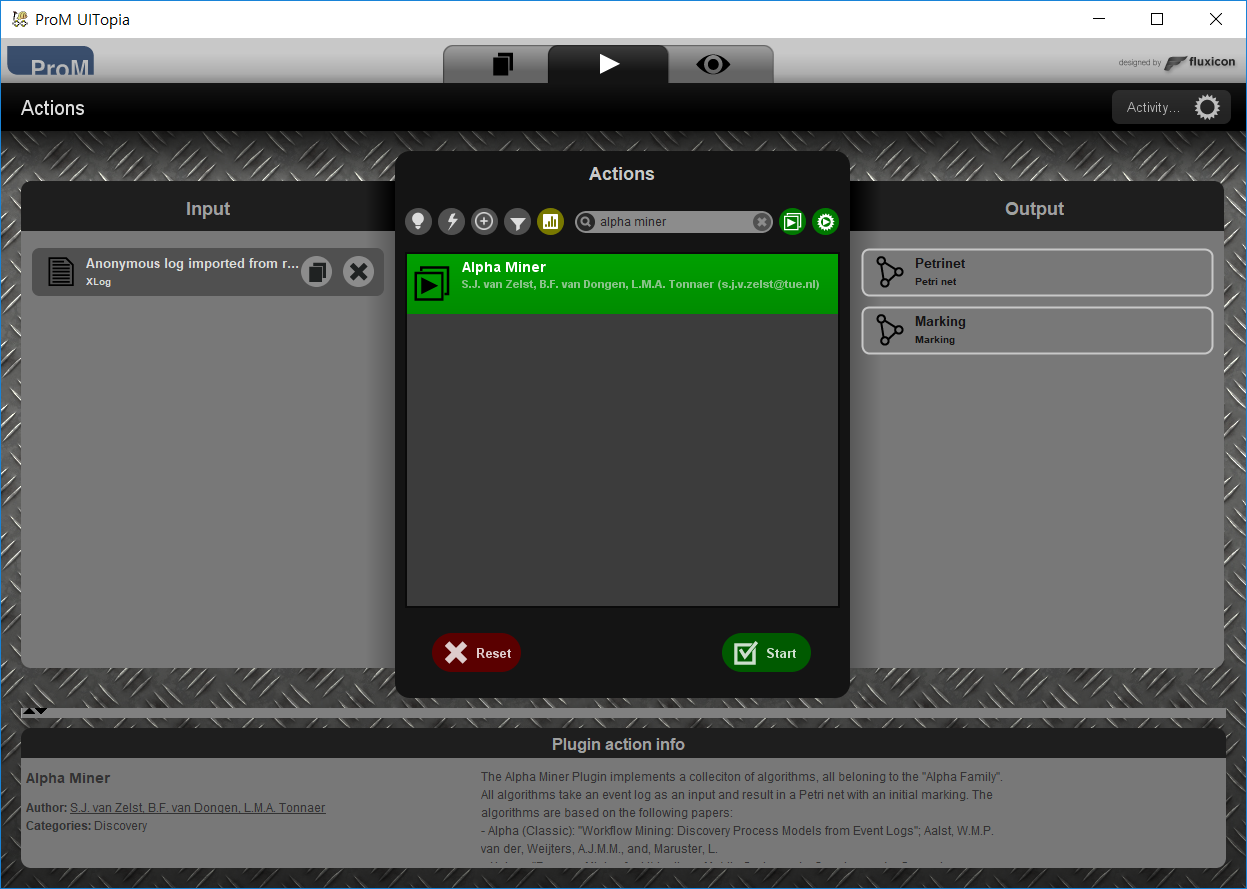Switch to the Actions play tab
Screen dimensions: 1247x889
tap(608, 64)
